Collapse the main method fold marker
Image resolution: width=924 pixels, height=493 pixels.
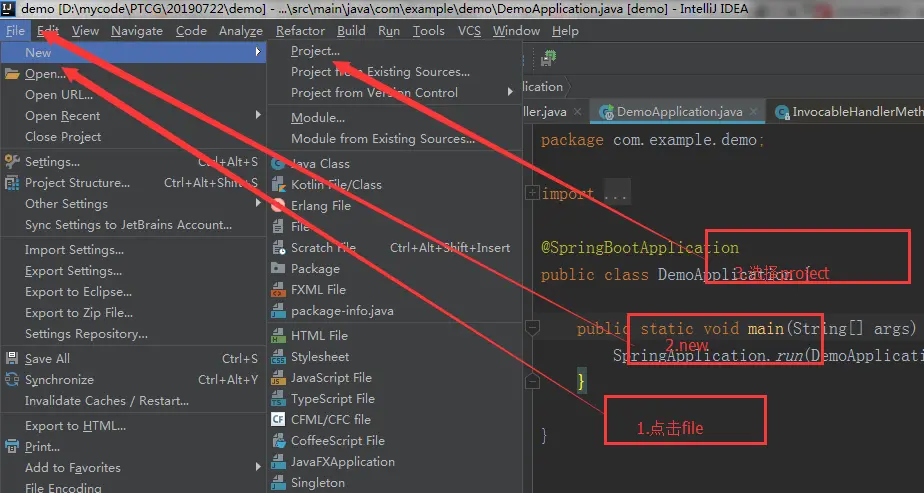(532, 327)
